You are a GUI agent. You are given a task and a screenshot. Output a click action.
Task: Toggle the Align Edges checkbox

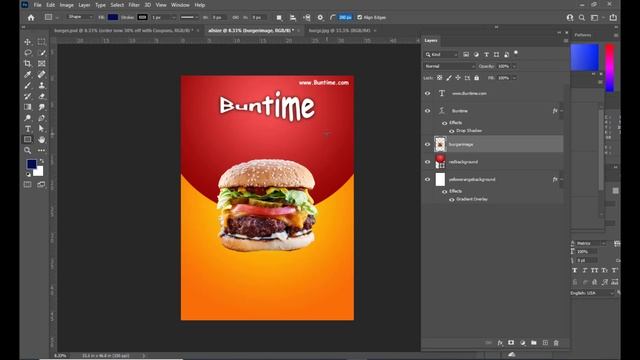(x=360, y=18)
